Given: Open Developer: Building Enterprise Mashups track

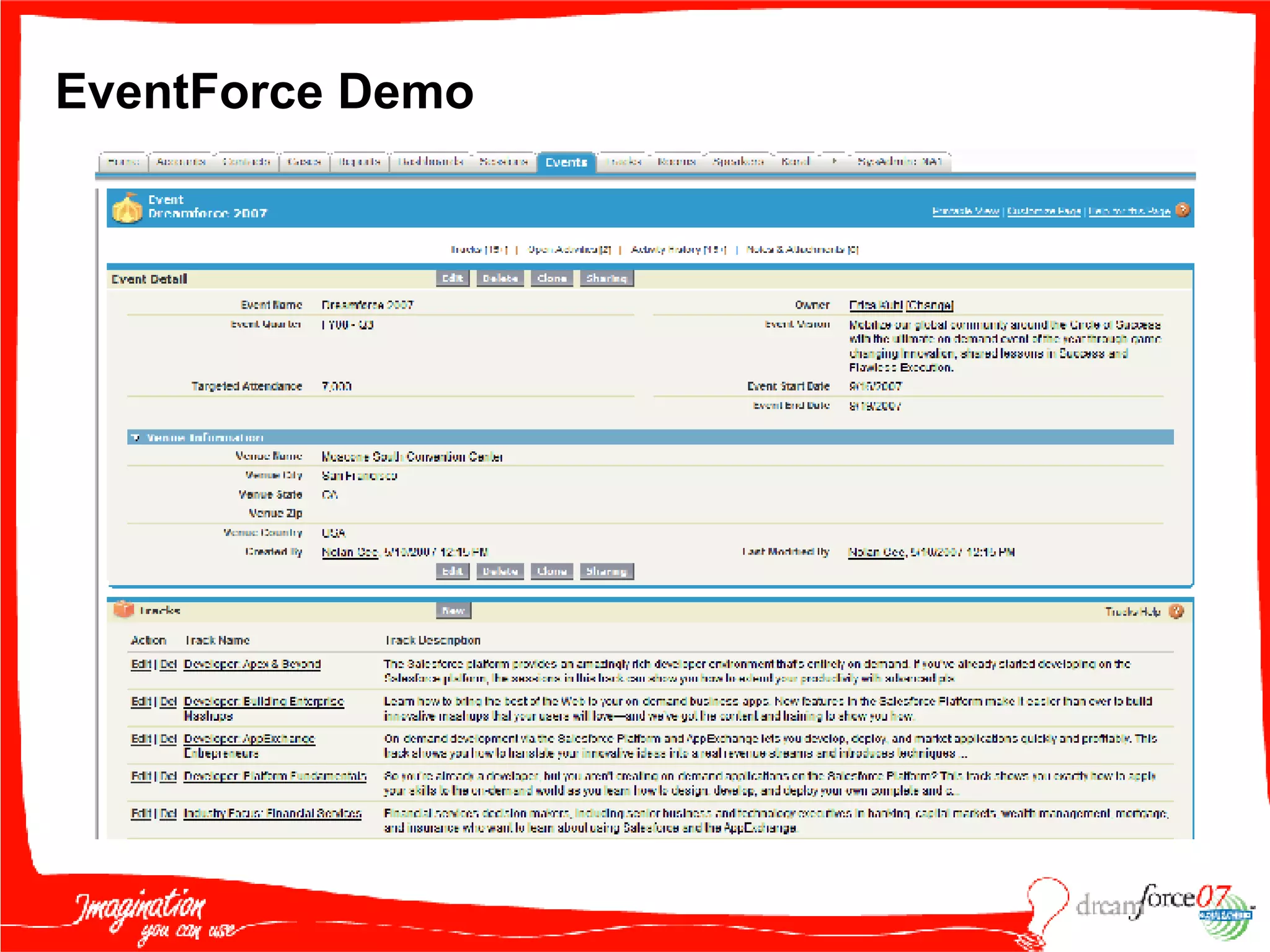Looking at the screenshot, I should pos(264,708).
